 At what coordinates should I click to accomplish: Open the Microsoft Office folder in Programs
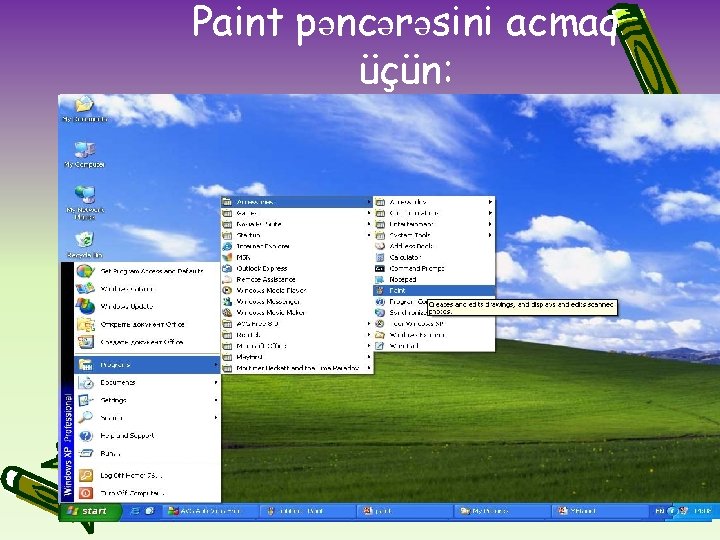297,346
